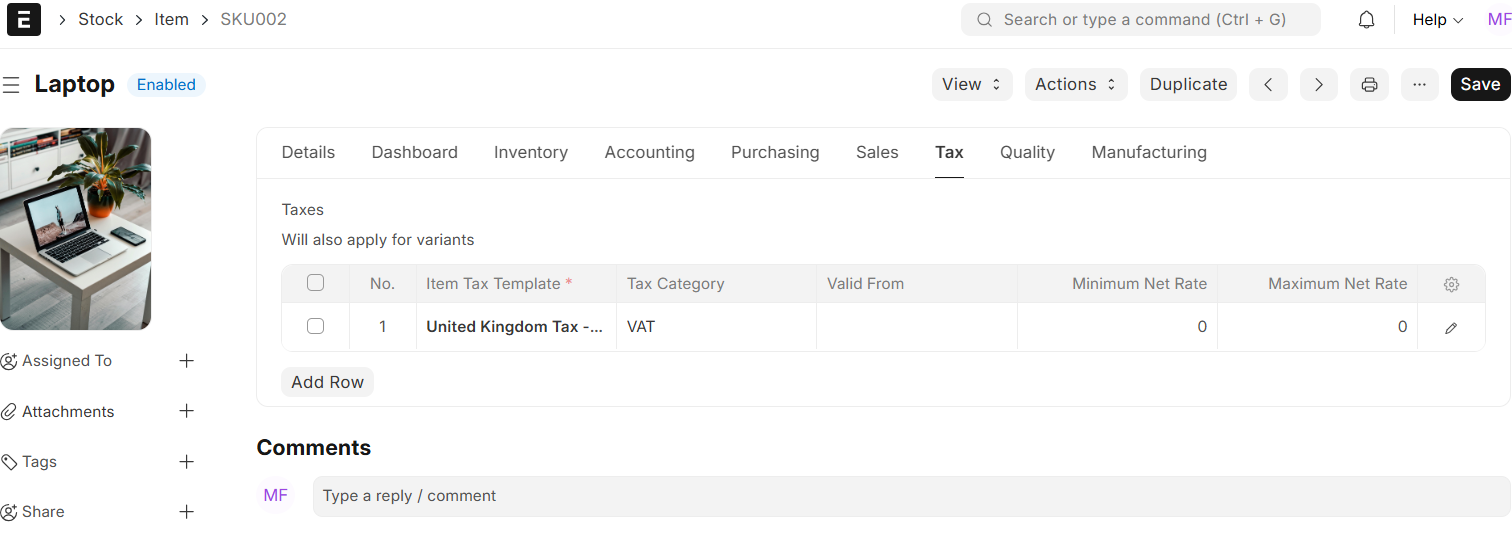Add an attachment with plus icon
This screenshot has width=1512, height=548.
coord(186,411)
